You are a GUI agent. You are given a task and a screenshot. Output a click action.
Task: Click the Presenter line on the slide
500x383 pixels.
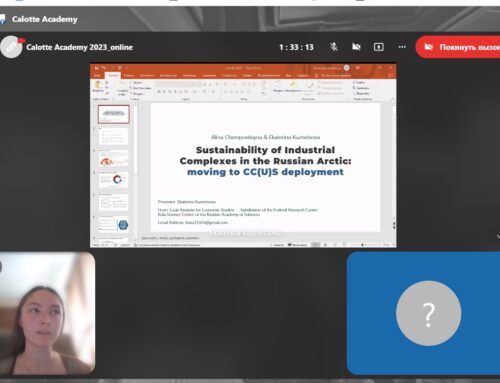187,202
